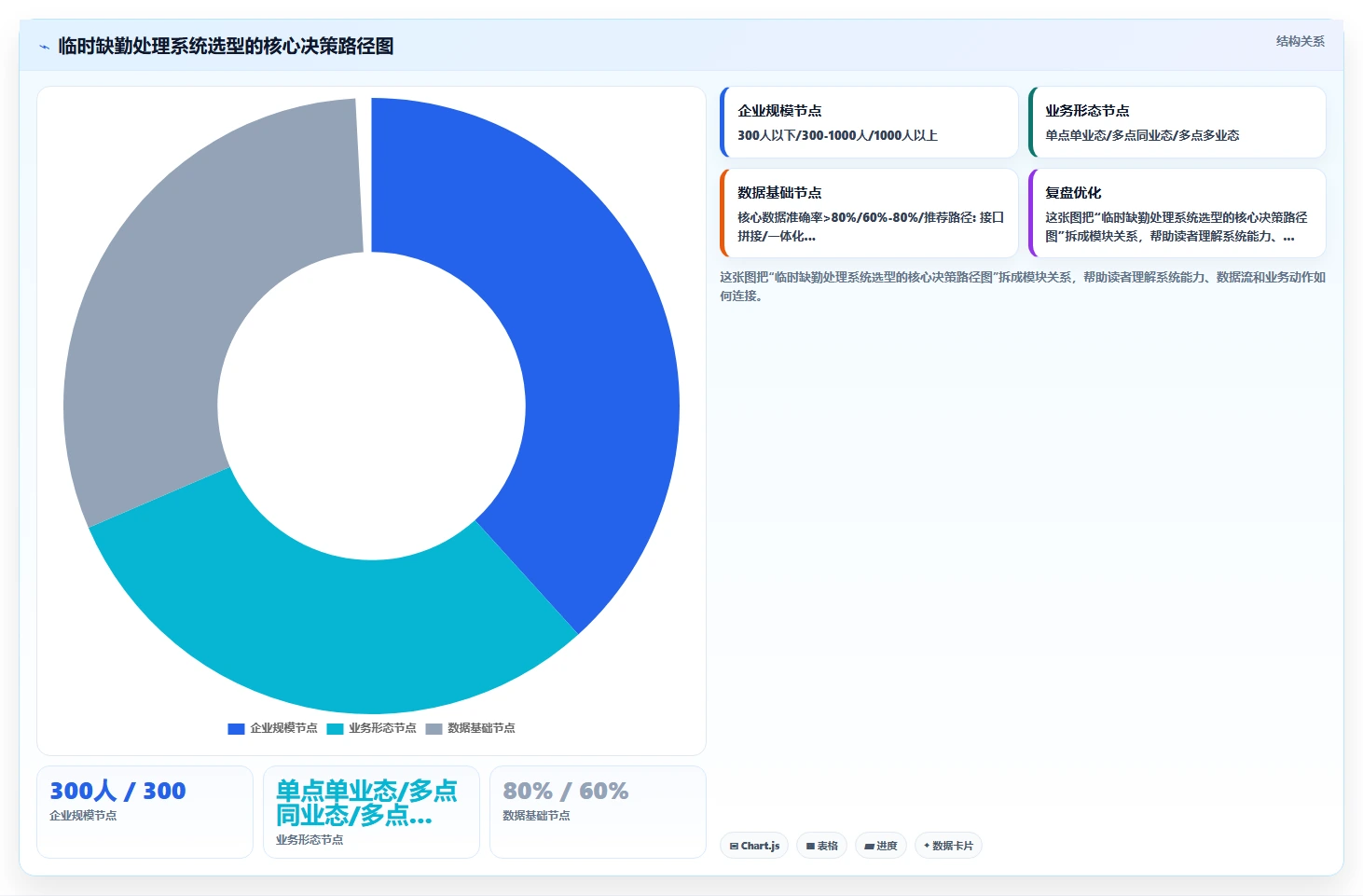Viewport: 1363px width, 896px height.
Task: Click 业务形态节点 caption under 单点单业态 value
Action: pos(310,840)
